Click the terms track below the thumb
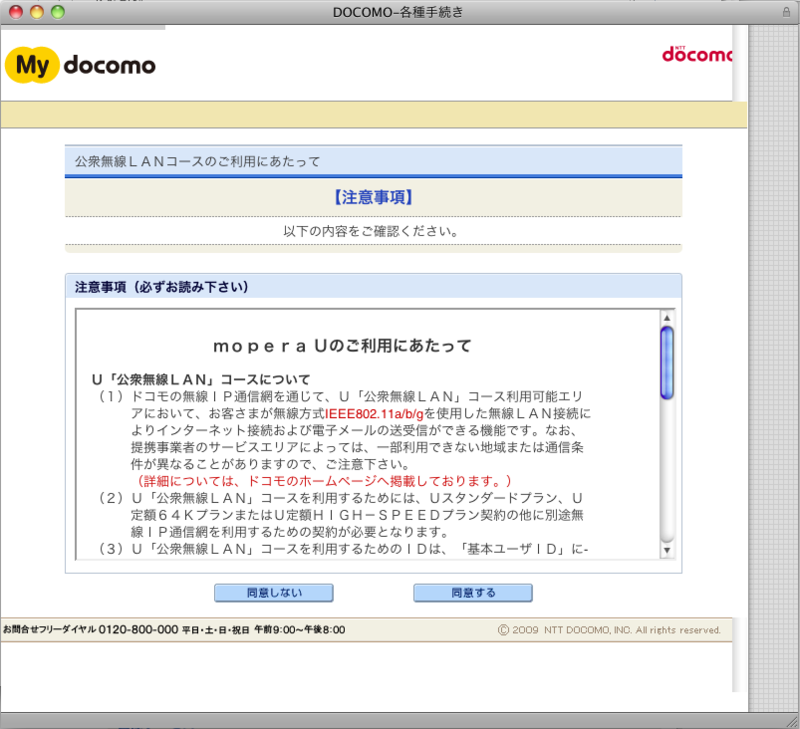 click(x=667, y=470)
